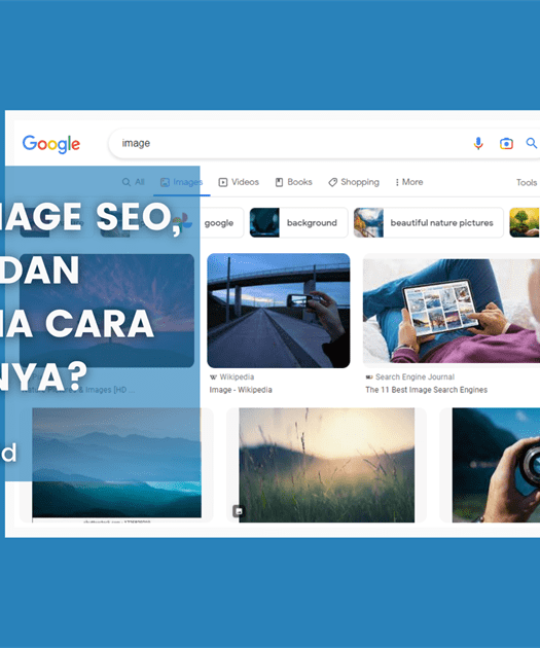This screenshot has height=648, width=540.
Task: Click the Images tab picture icon
Action: [x=165, y=182]
